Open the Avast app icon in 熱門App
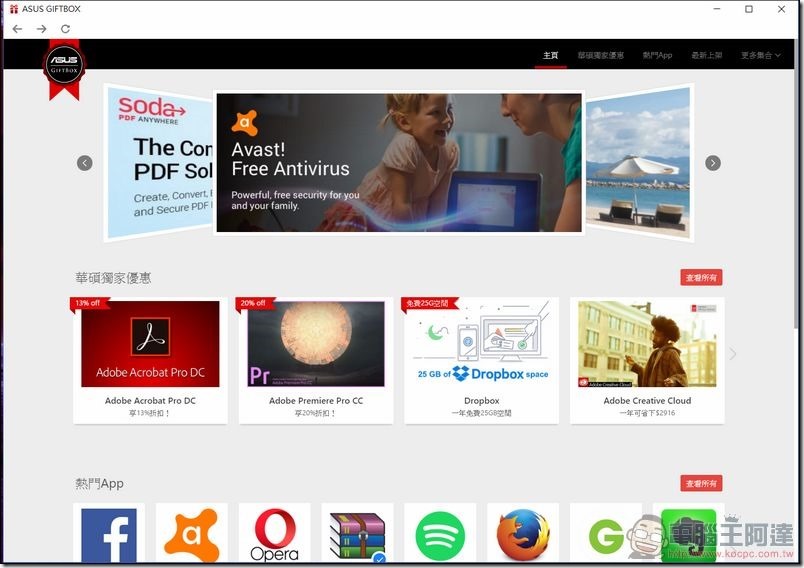Screen dimensions: 804x568 (192, 534)
